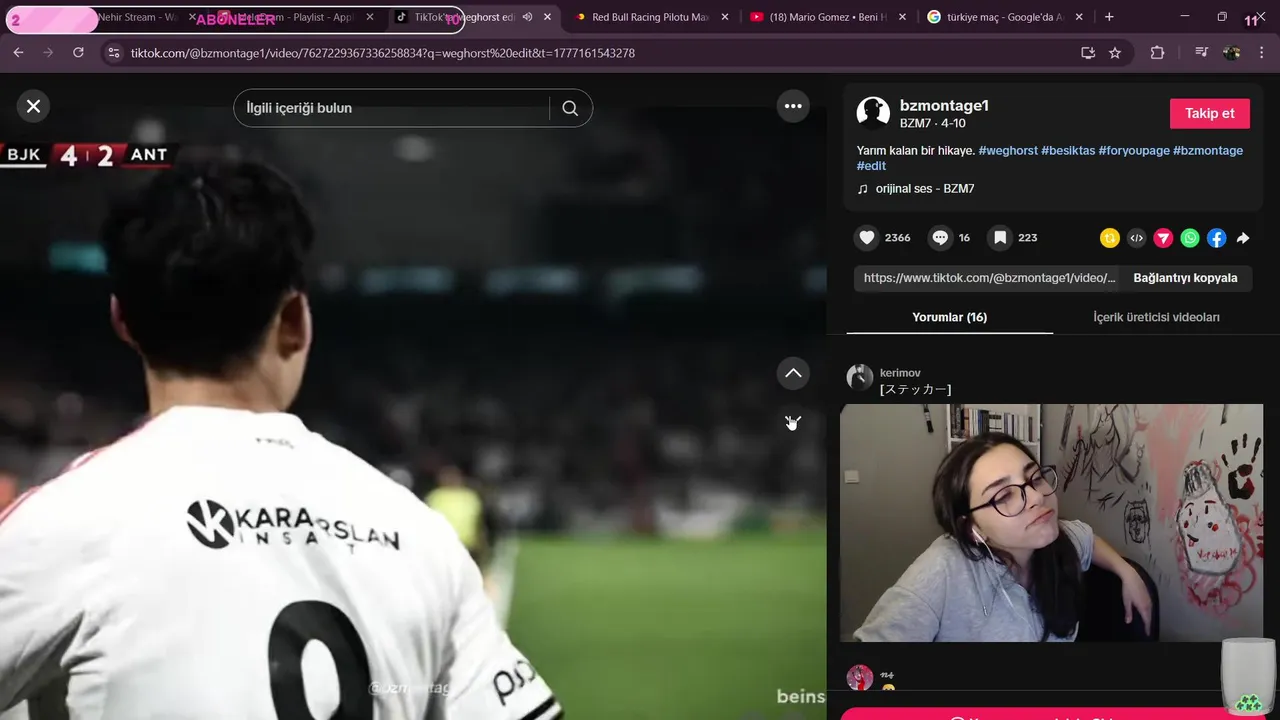1280x720 pixels.
Task: Switch to '(18) Mario Gomez' YouTube tab
Action: pos(828,17)
